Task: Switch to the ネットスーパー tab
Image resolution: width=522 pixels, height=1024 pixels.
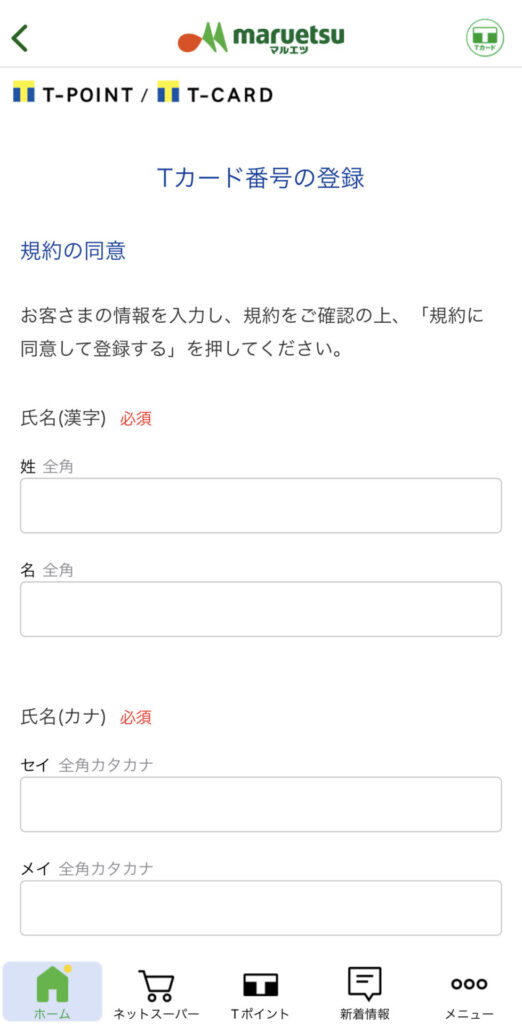Action: point(156,991)
